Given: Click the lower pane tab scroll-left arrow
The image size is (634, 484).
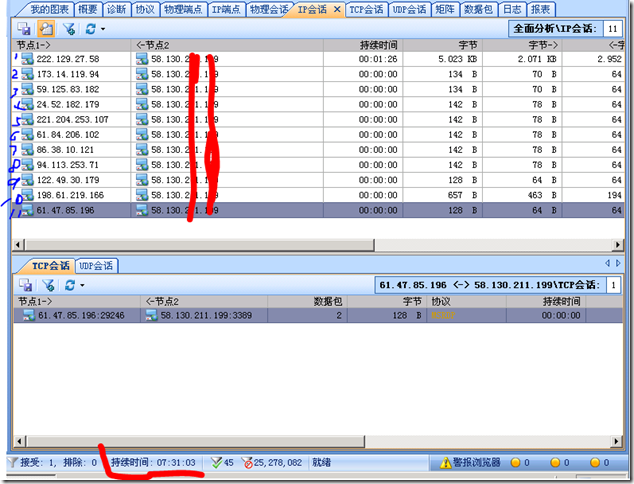Looking at the screenshot, I should [x=607, y=263].
